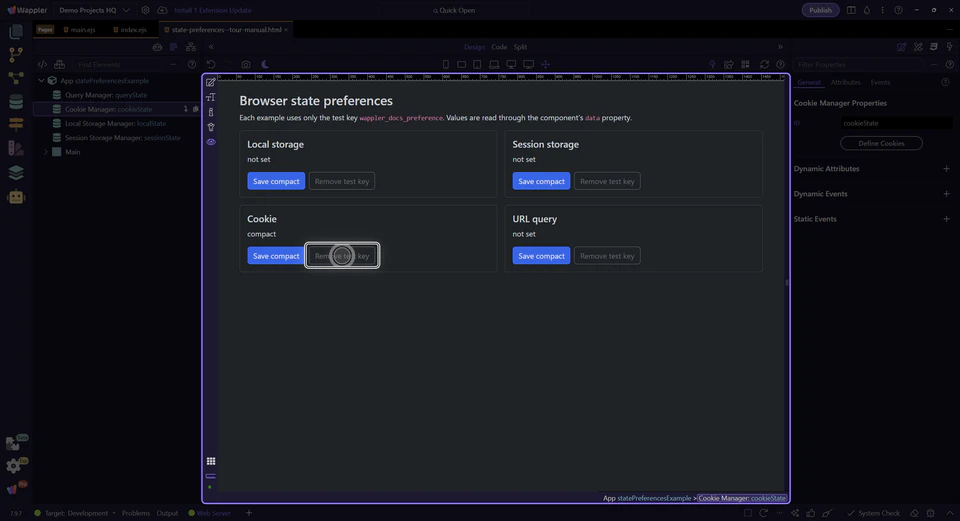Select Query Manager: queryState tree row

(x=116, y=95)
